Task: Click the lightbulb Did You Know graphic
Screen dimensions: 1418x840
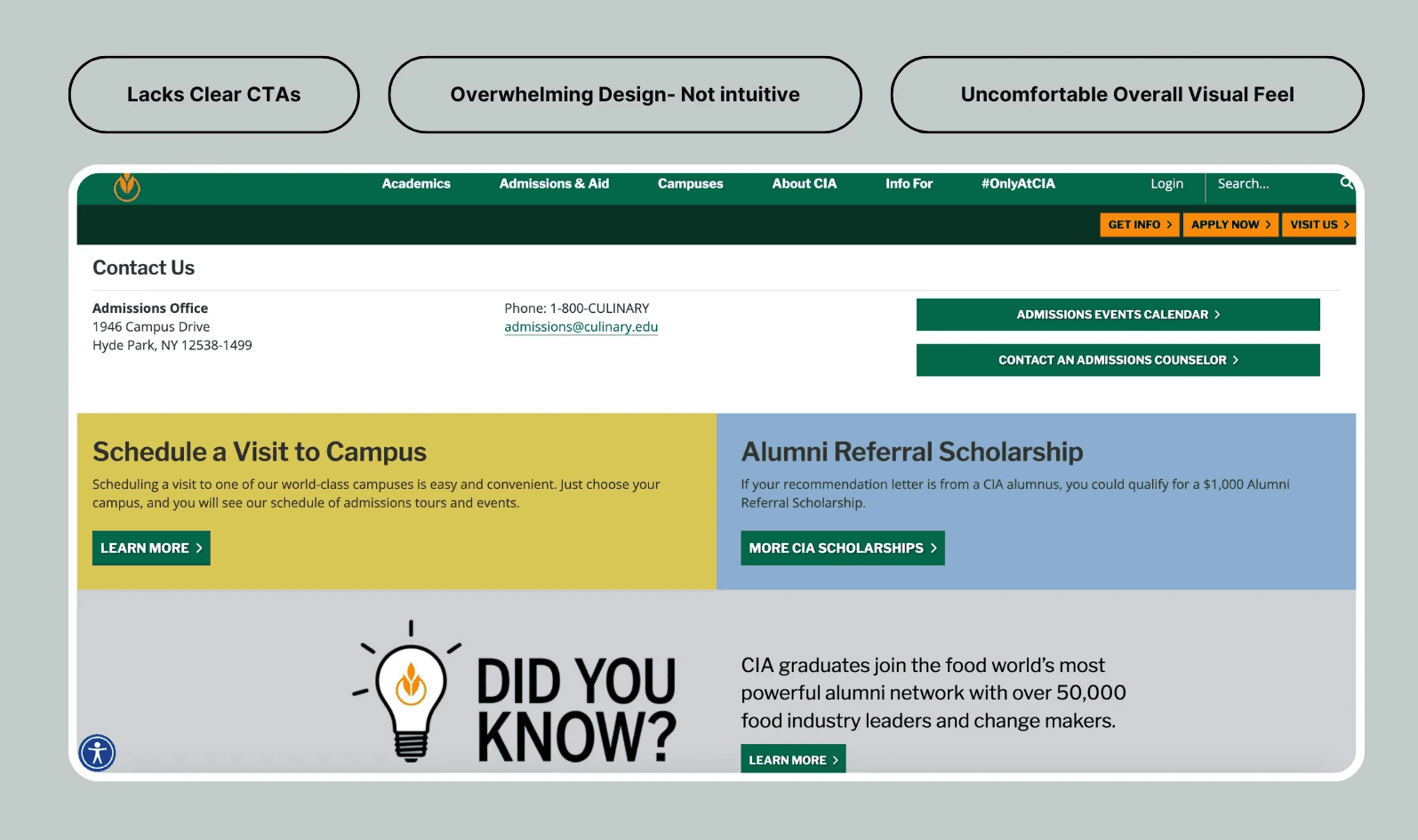Action: (x=515, y=693)
